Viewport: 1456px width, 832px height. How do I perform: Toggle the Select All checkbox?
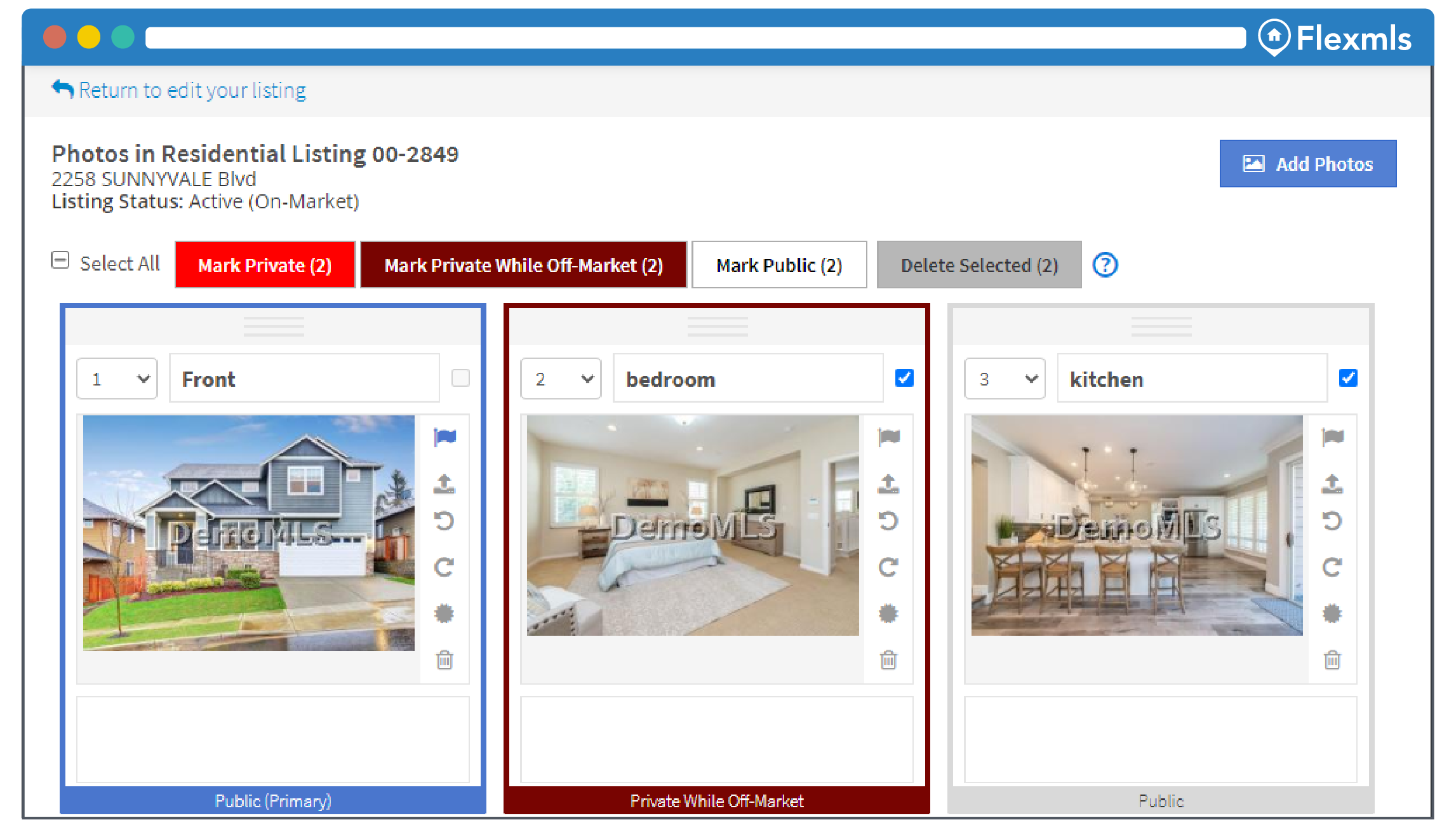coord(60,260)
